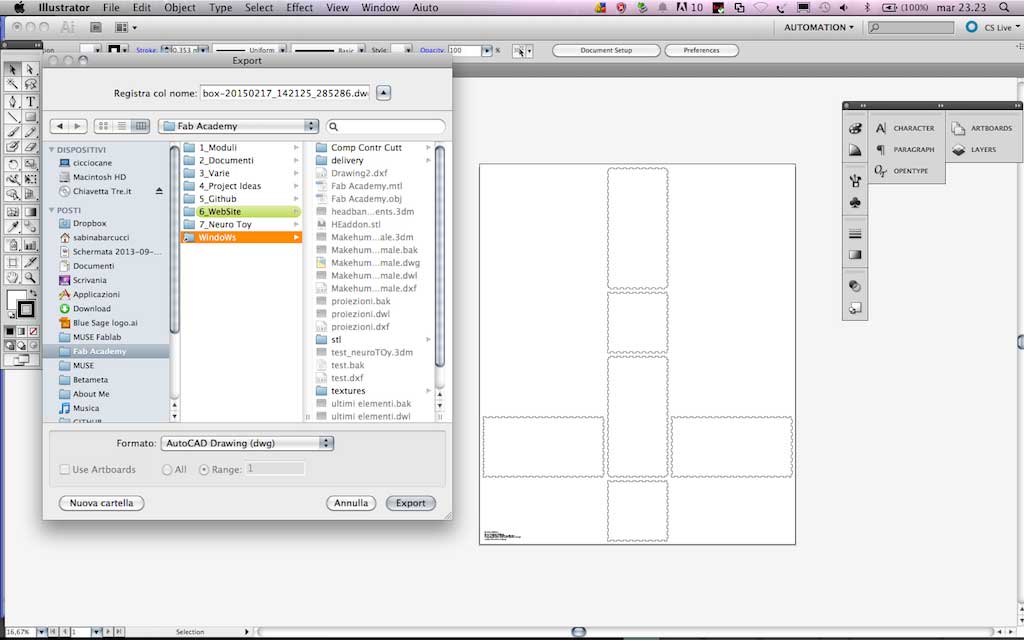Open the Brushes panel icon

(x=855, y=181)
